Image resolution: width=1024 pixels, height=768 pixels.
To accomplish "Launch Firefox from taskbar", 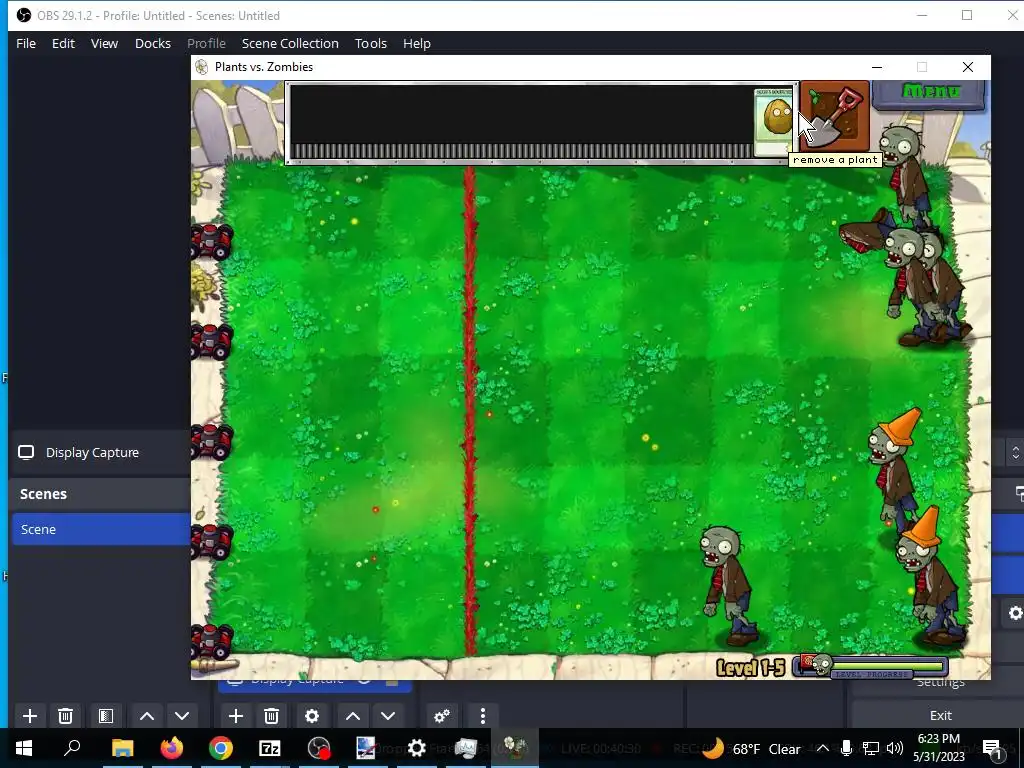I will [x=172, y=748].
